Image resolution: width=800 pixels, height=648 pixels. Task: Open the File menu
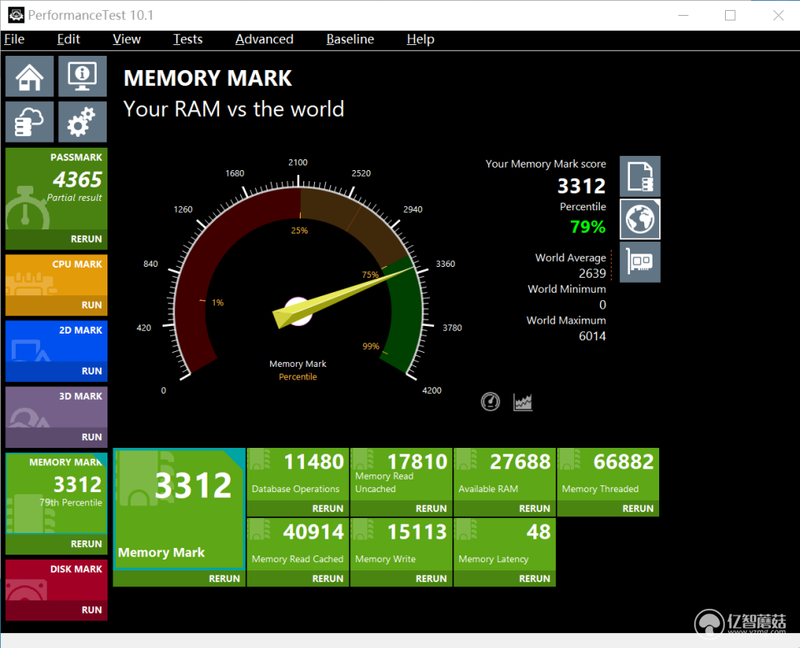click(x=14, y=39)
